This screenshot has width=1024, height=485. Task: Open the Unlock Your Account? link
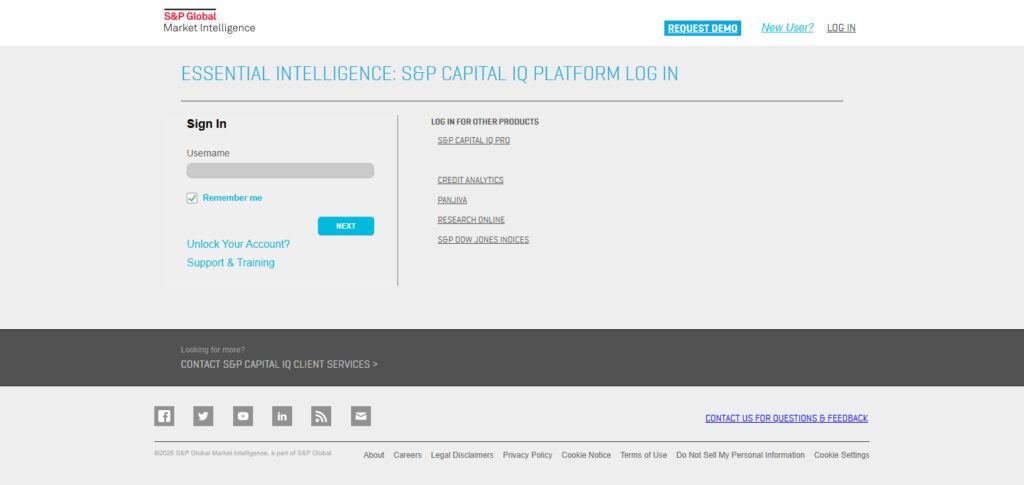(x=238, y=244)
